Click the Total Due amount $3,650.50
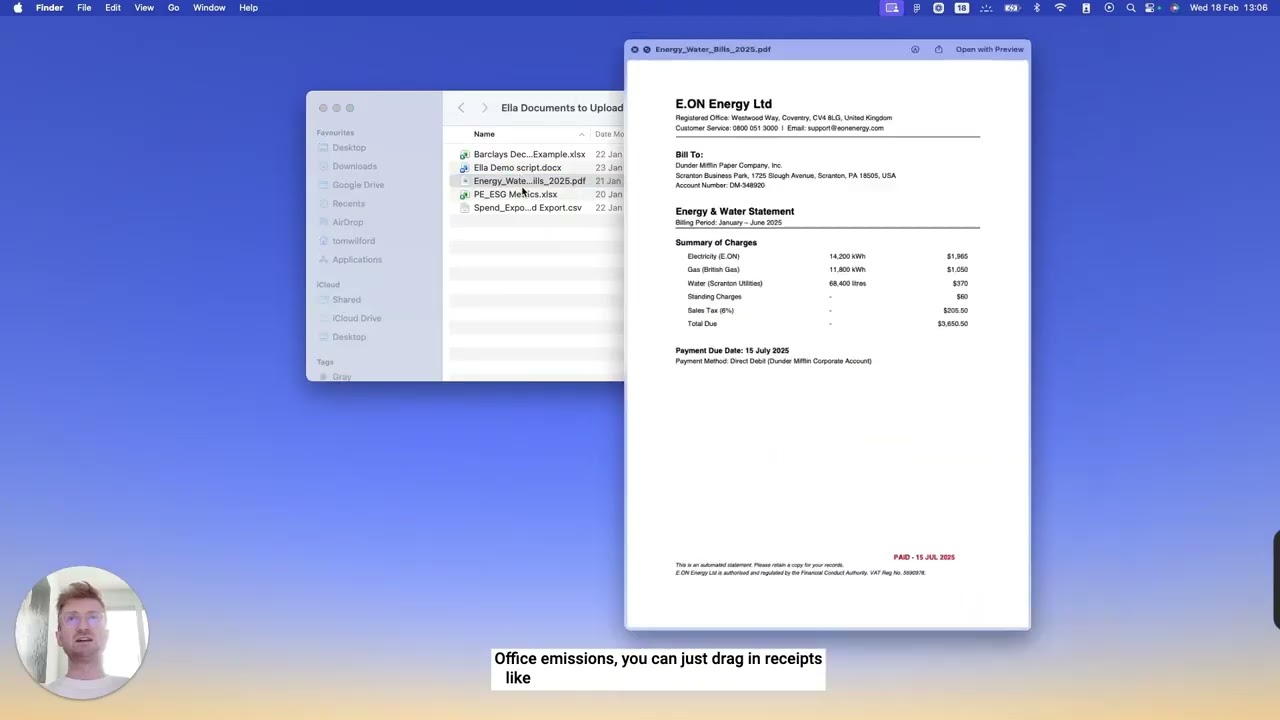The height and width of the screenshot is (720, 1280). pyautogui.click(x=952, y=324)
